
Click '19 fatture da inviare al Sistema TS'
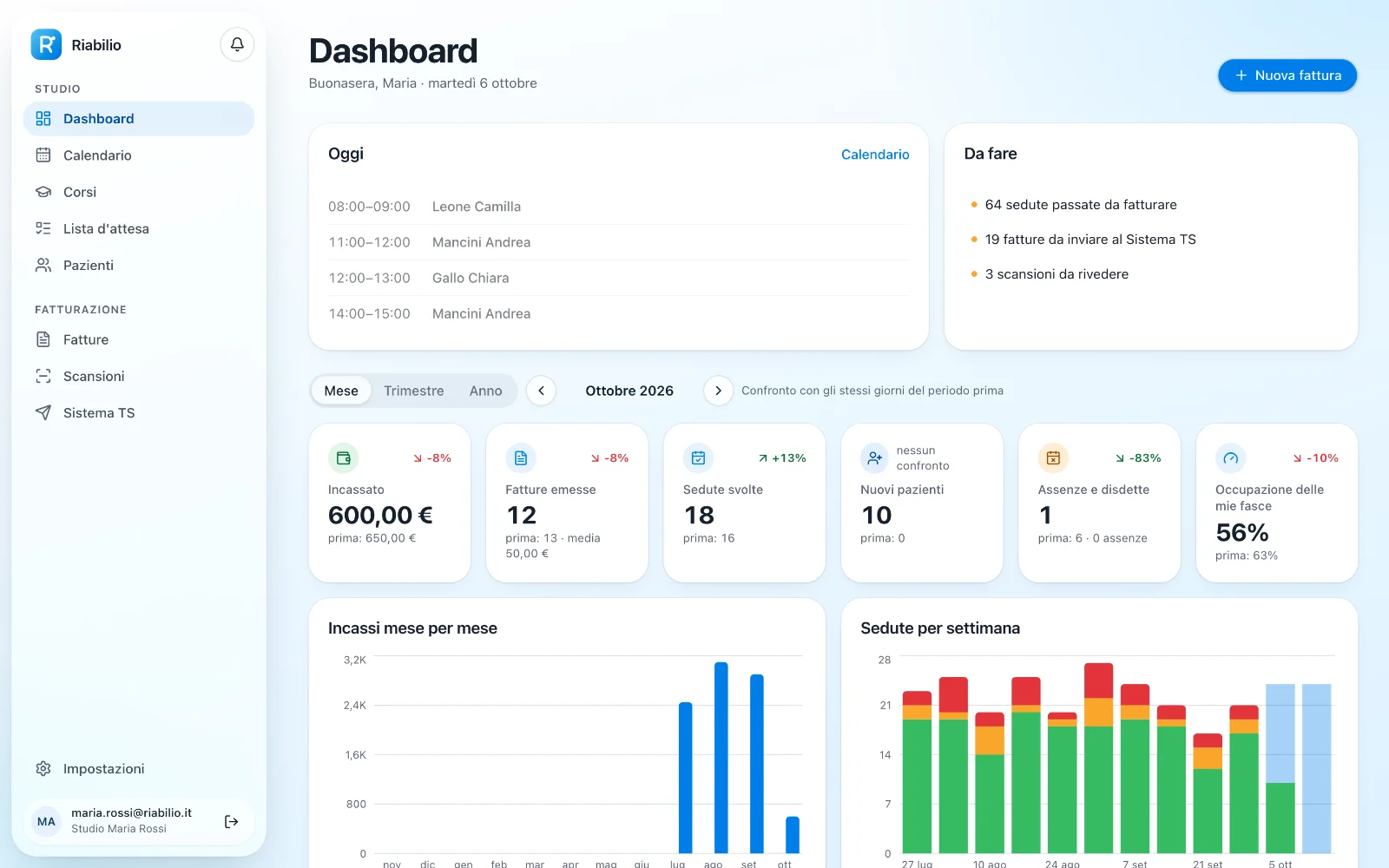click(1090, 240)
